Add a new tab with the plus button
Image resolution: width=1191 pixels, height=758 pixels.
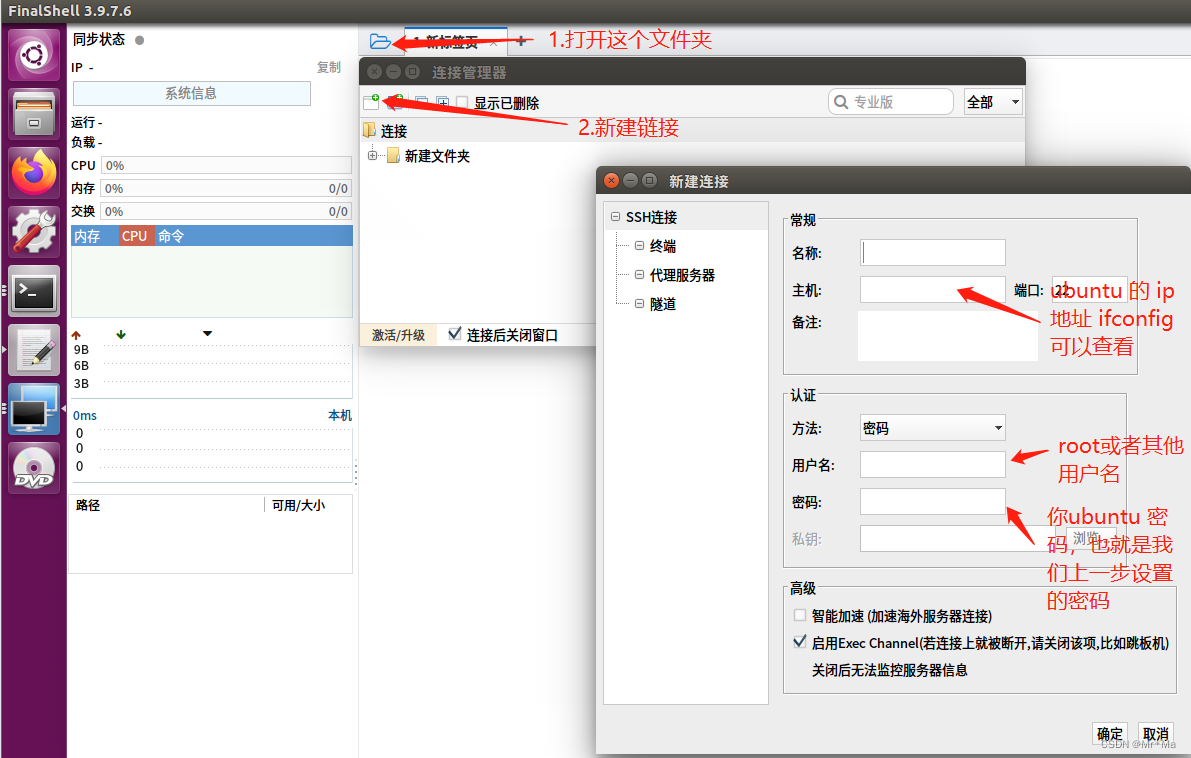(521, 41)
